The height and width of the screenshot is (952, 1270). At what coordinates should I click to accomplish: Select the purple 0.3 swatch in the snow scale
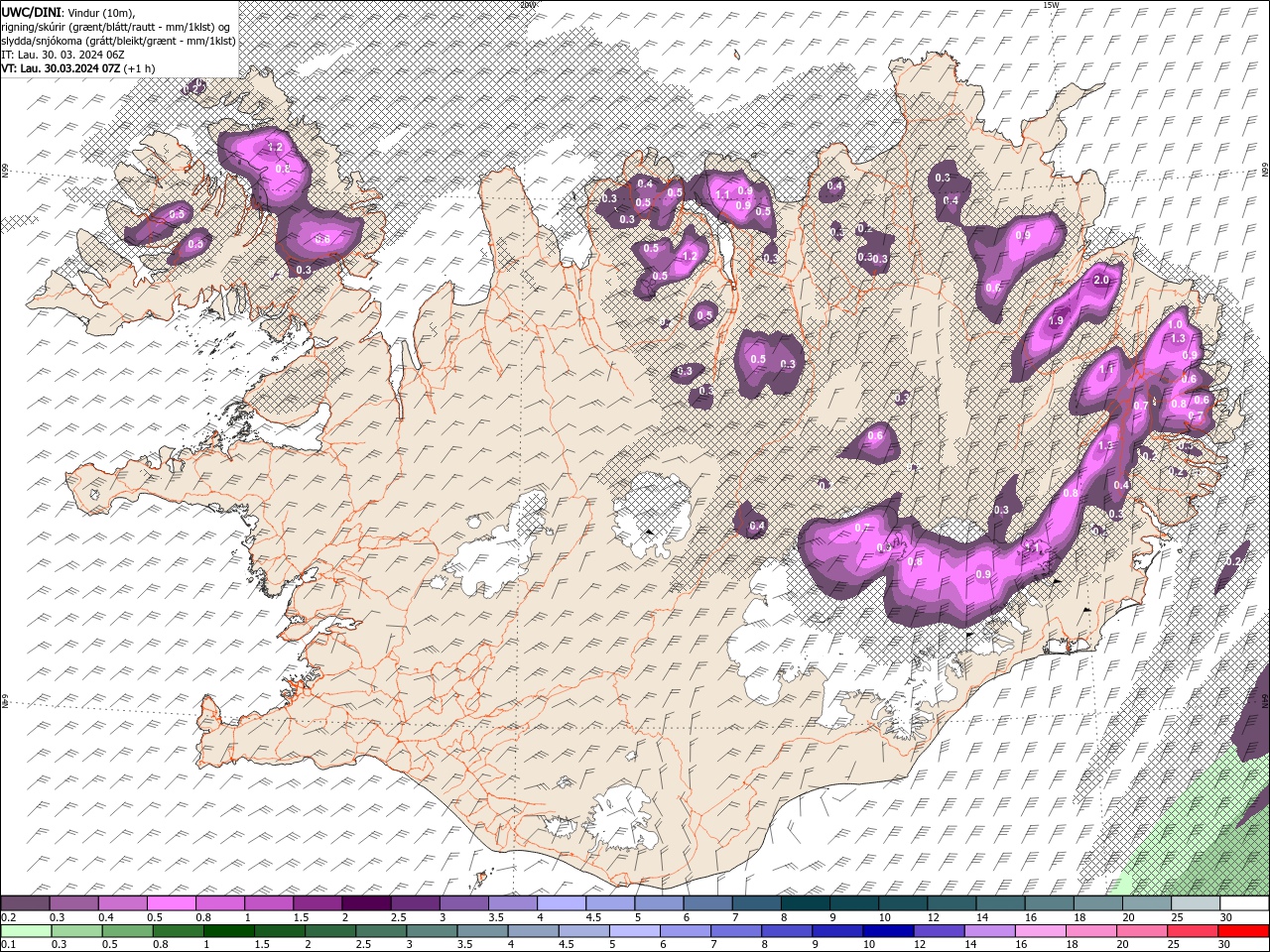click(x=73, y=904)
